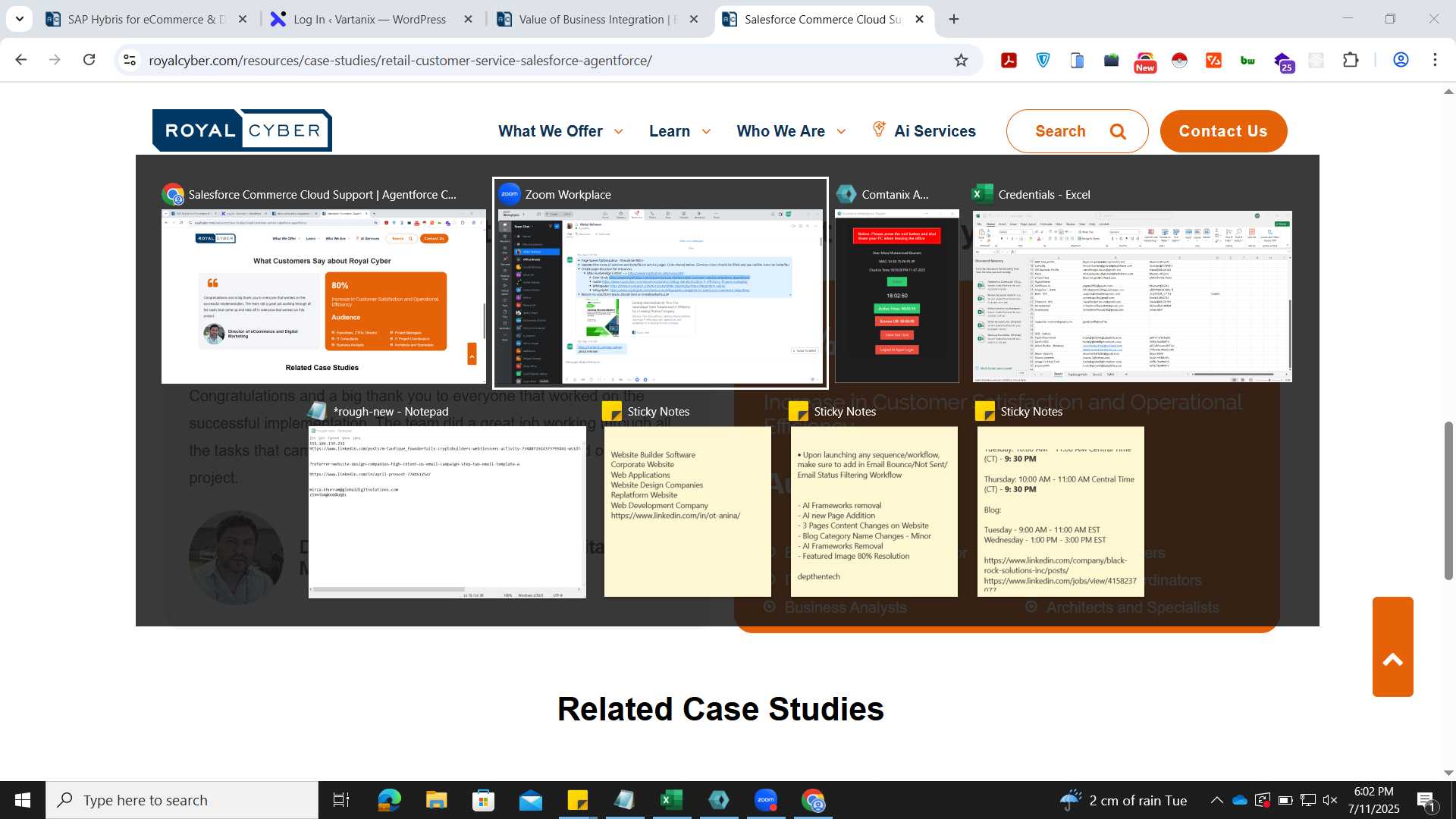
Task: Click the Windows taskbar search box
Action: [x=182, y=800]
